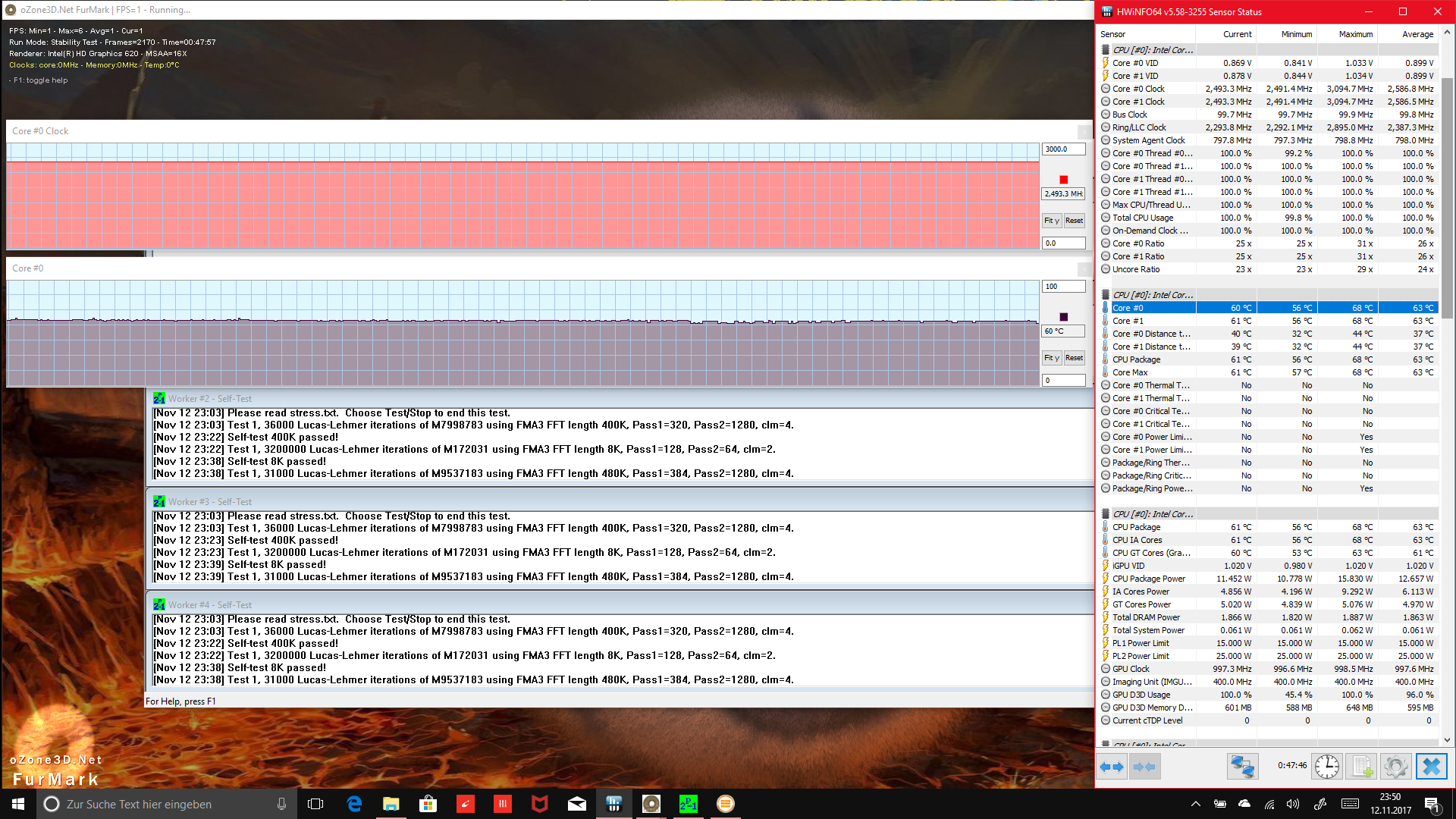Open the remote network monitoring icon
This screenshot has height=819, width=1456.
click(x=1242, y=767)
